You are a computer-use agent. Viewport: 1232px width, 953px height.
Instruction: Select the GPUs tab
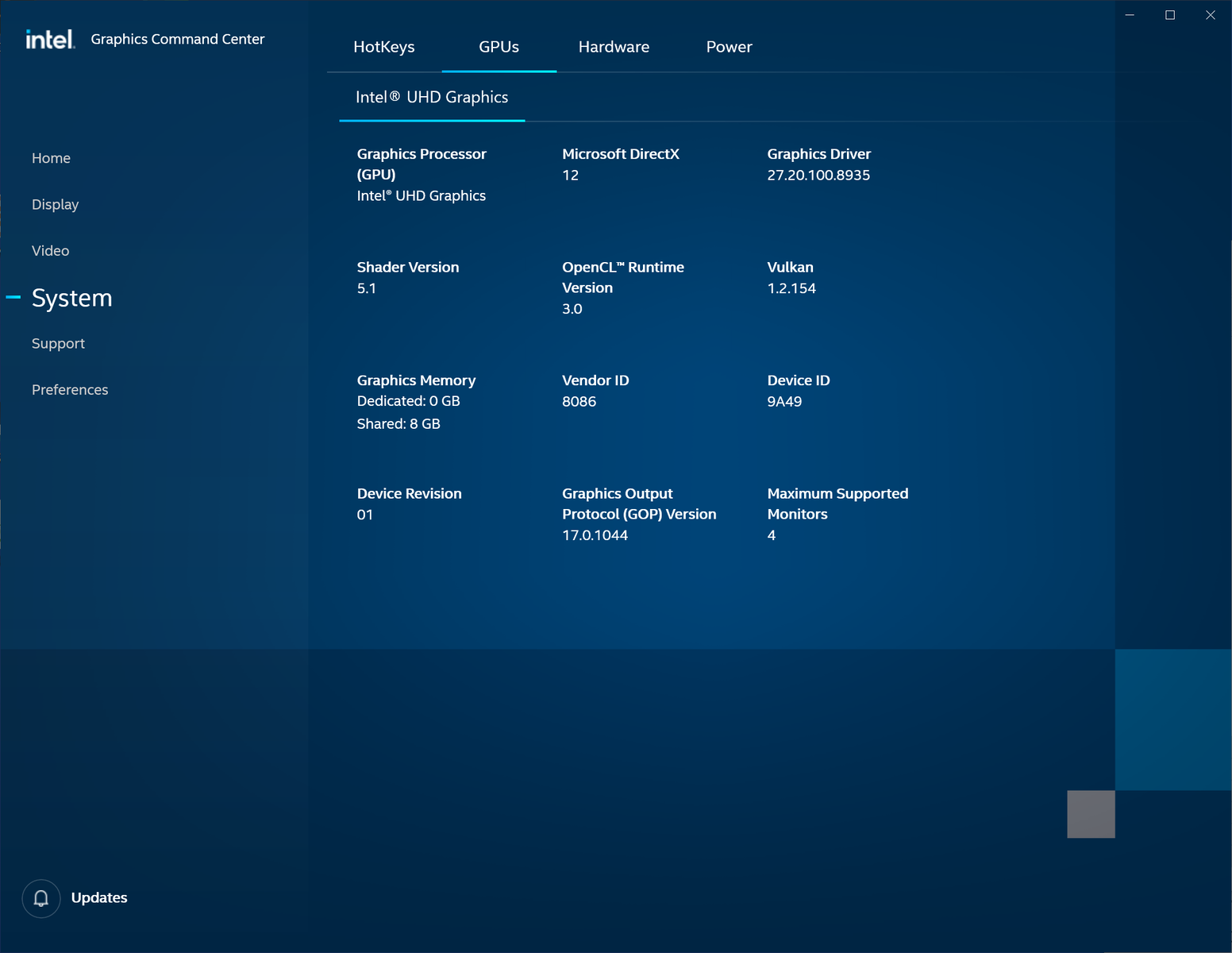[x=499, y=47]
